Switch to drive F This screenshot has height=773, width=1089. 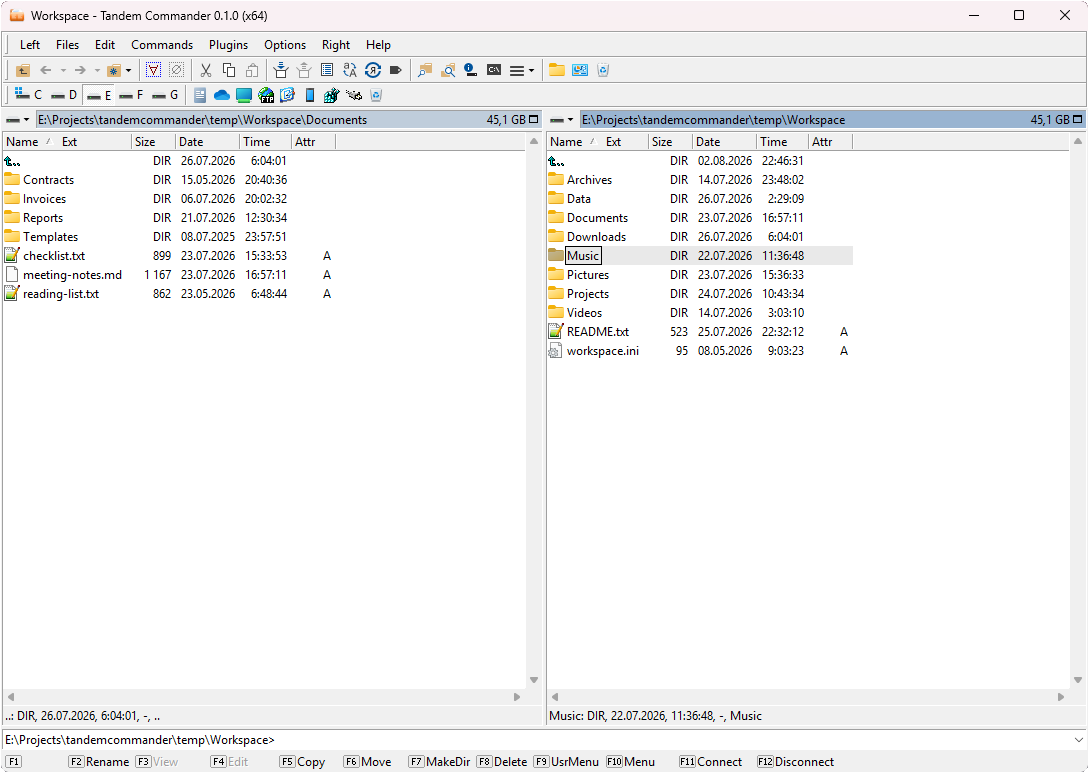point(131,94)
